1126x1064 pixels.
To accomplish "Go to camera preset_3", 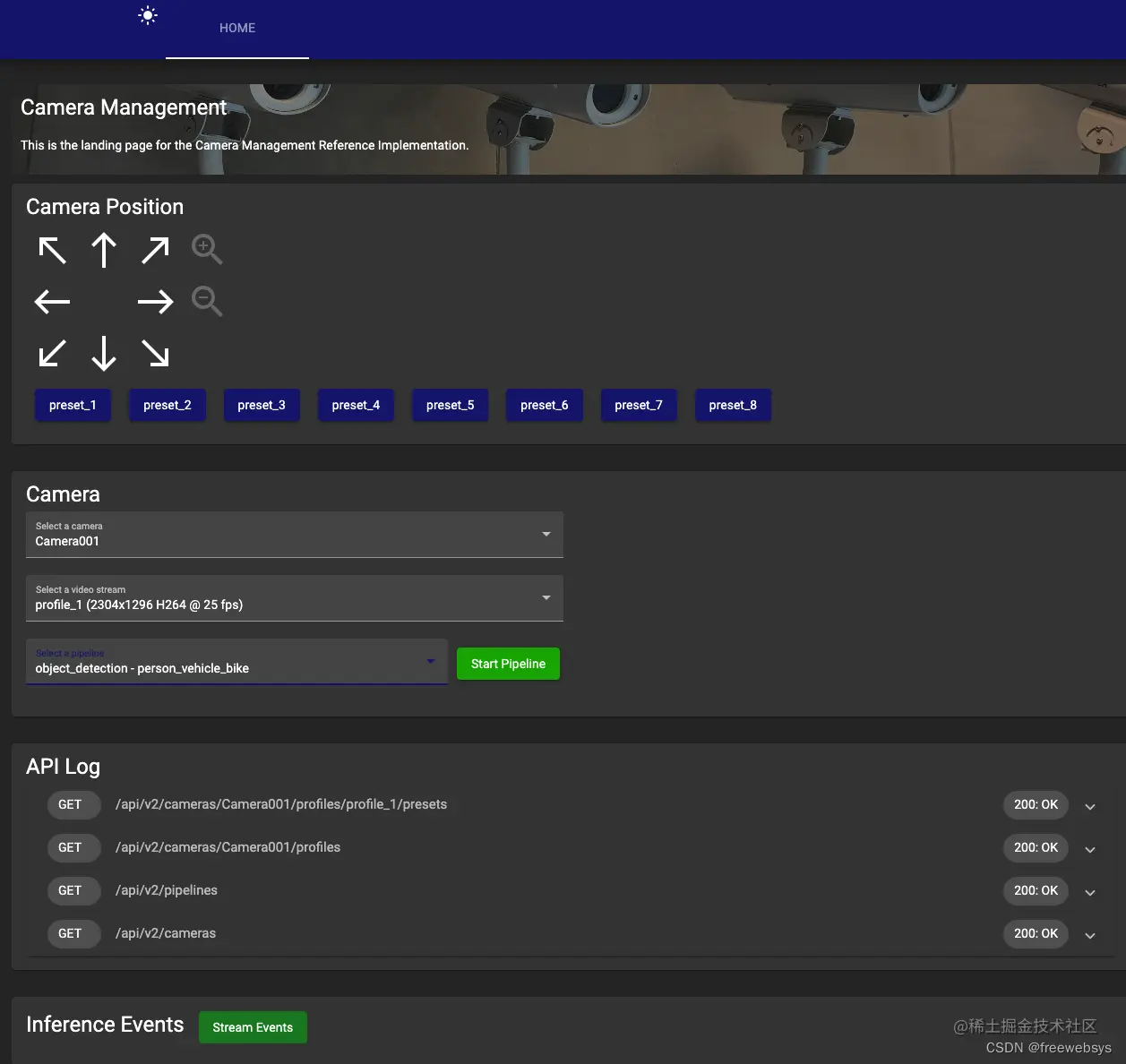I will point(262,405).
